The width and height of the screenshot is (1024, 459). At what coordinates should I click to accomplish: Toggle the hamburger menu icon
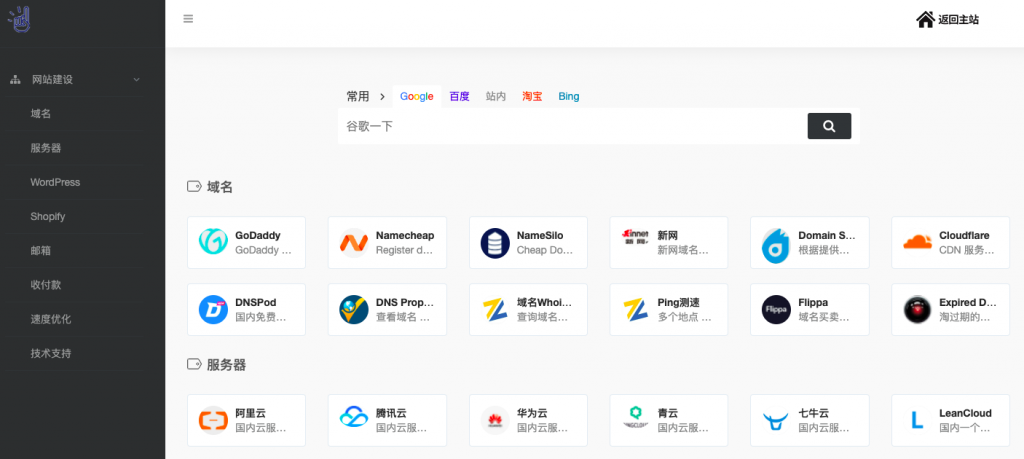tap(188, 19)
